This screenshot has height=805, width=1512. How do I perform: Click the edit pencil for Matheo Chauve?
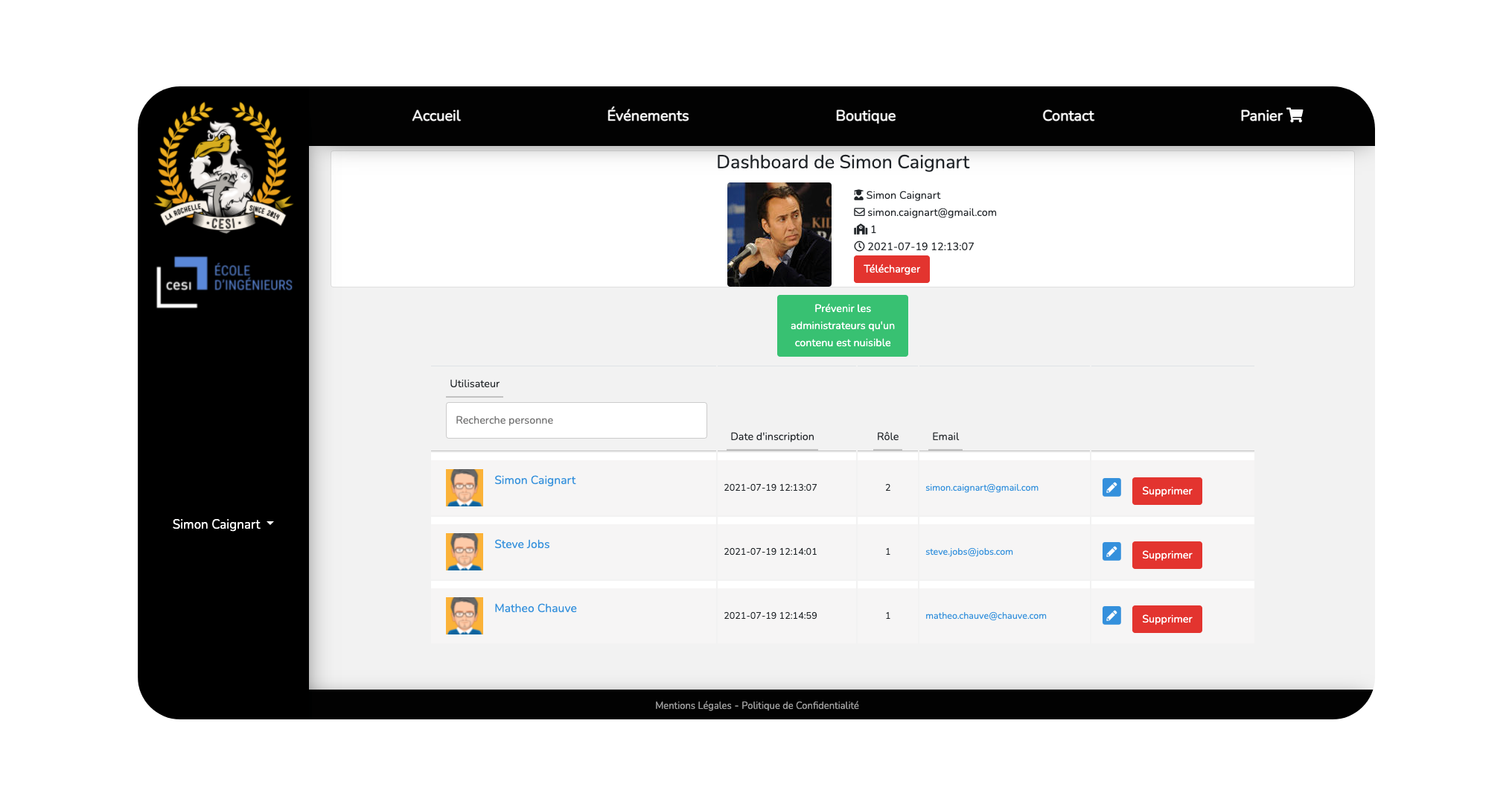[x=1111, y=615]
